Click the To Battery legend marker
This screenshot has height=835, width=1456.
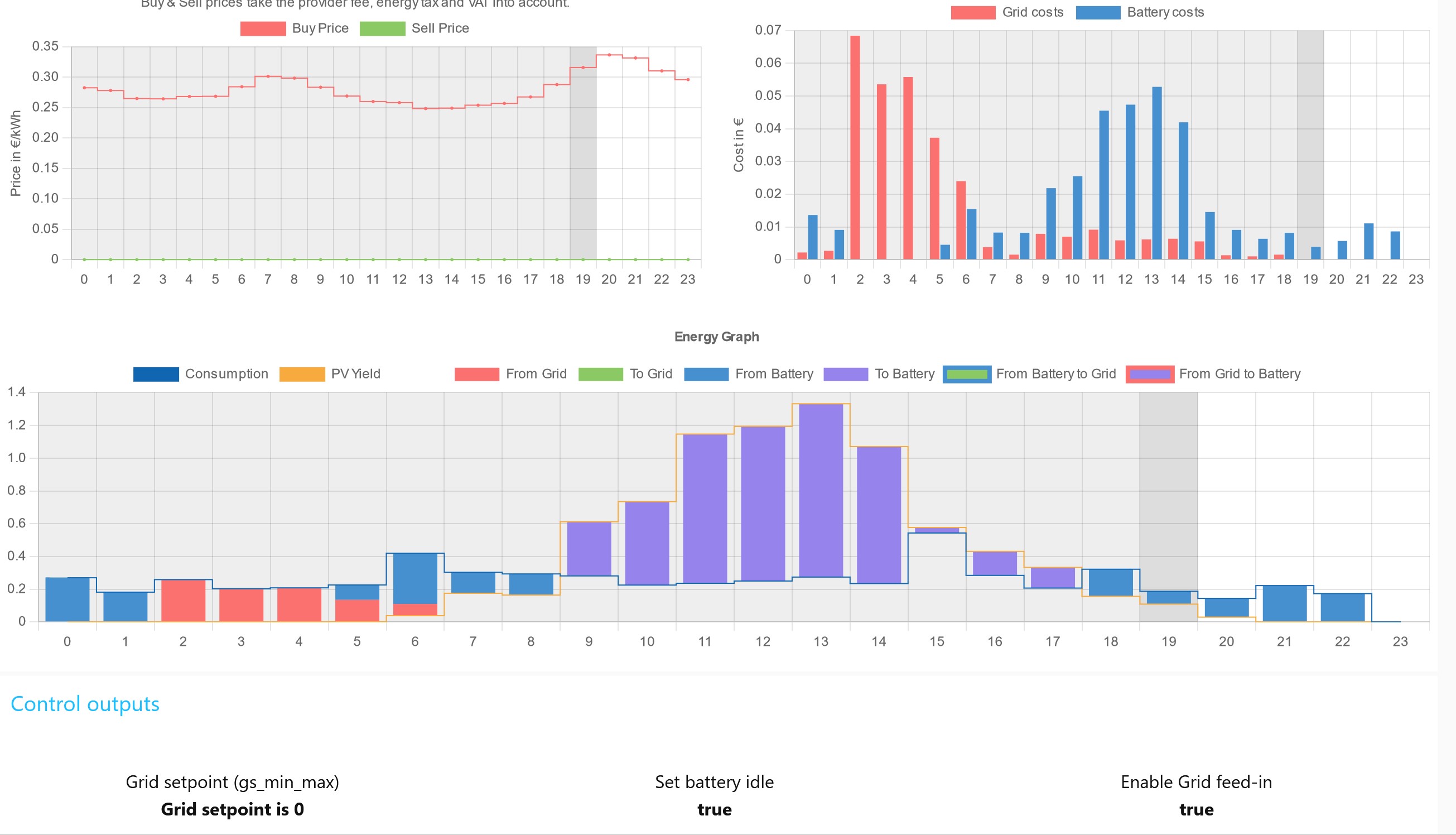(x=846, y=373)
